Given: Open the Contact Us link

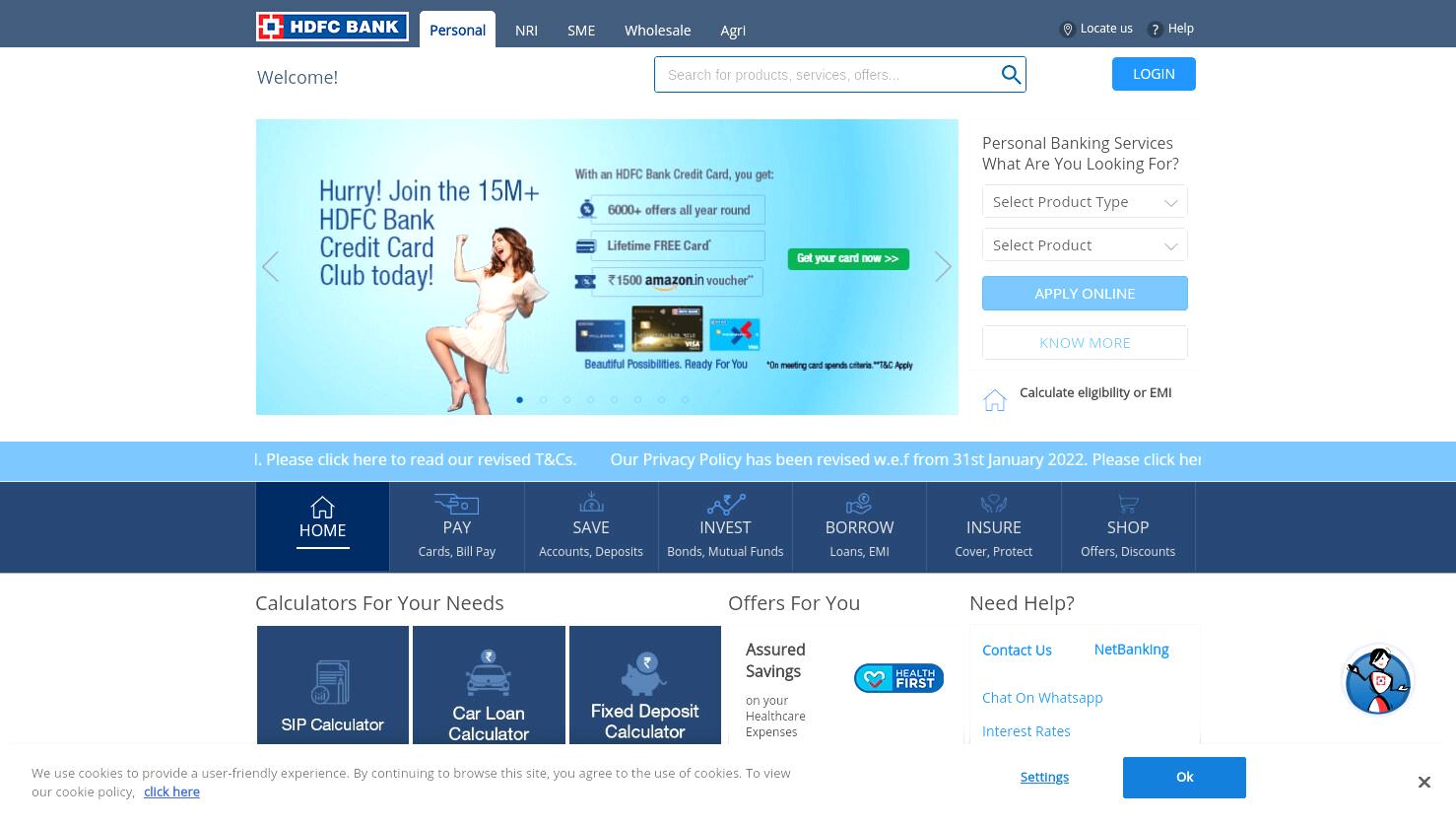Looking at the screenshot, I should pyautogui.click(x=1017, y=651).
